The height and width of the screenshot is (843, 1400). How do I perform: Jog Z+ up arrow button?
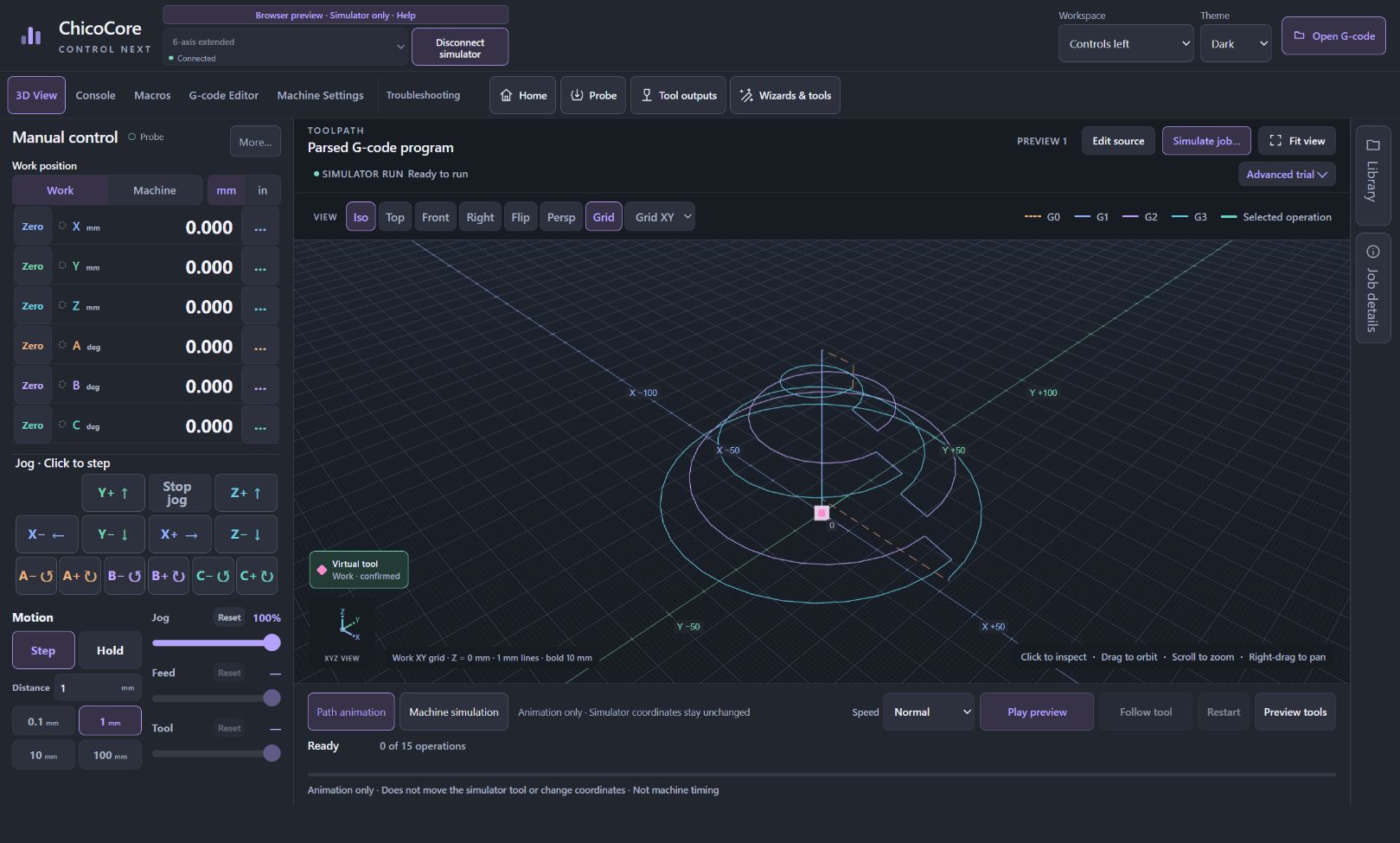246,493
